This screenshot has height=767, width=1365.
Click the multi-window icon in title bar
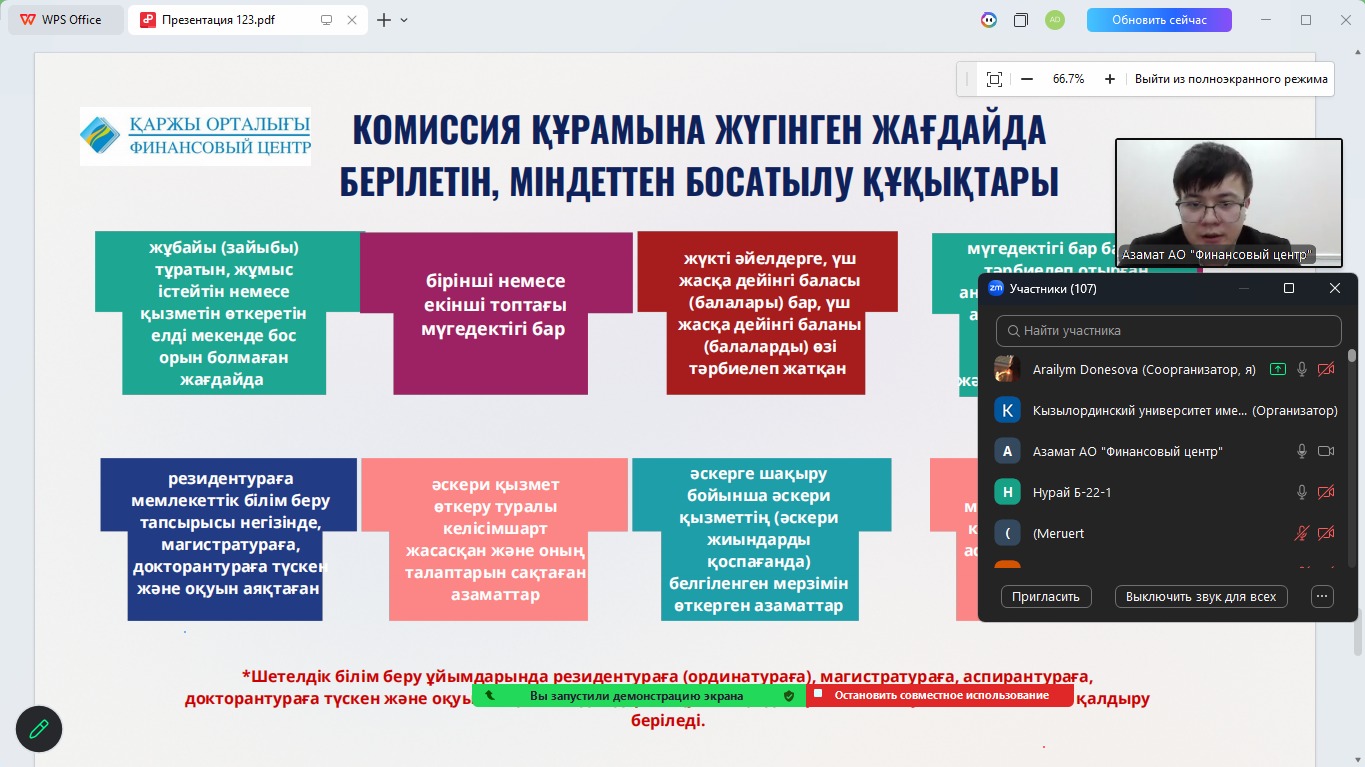[1021, 20]
